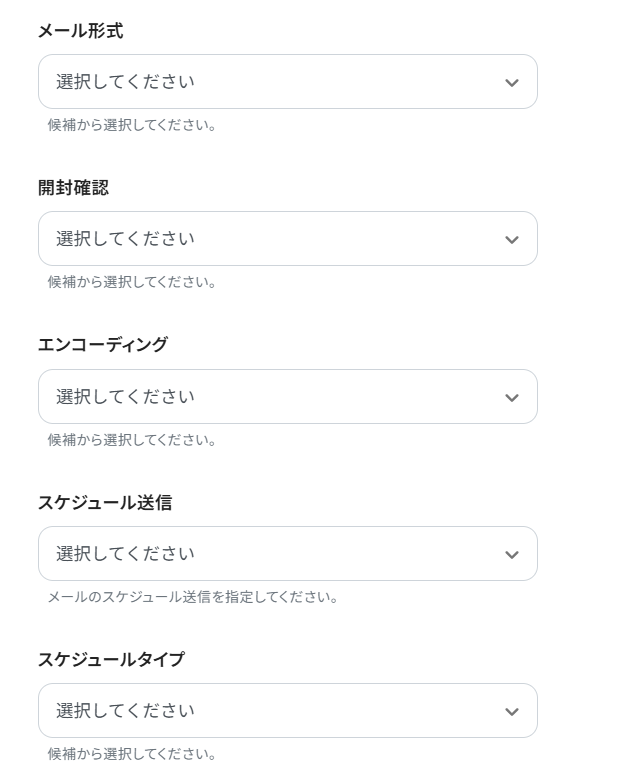Open the 開封確認 select box placeholder text
The height and width of the screenshot is (780, 620).
tap(125, 239)
